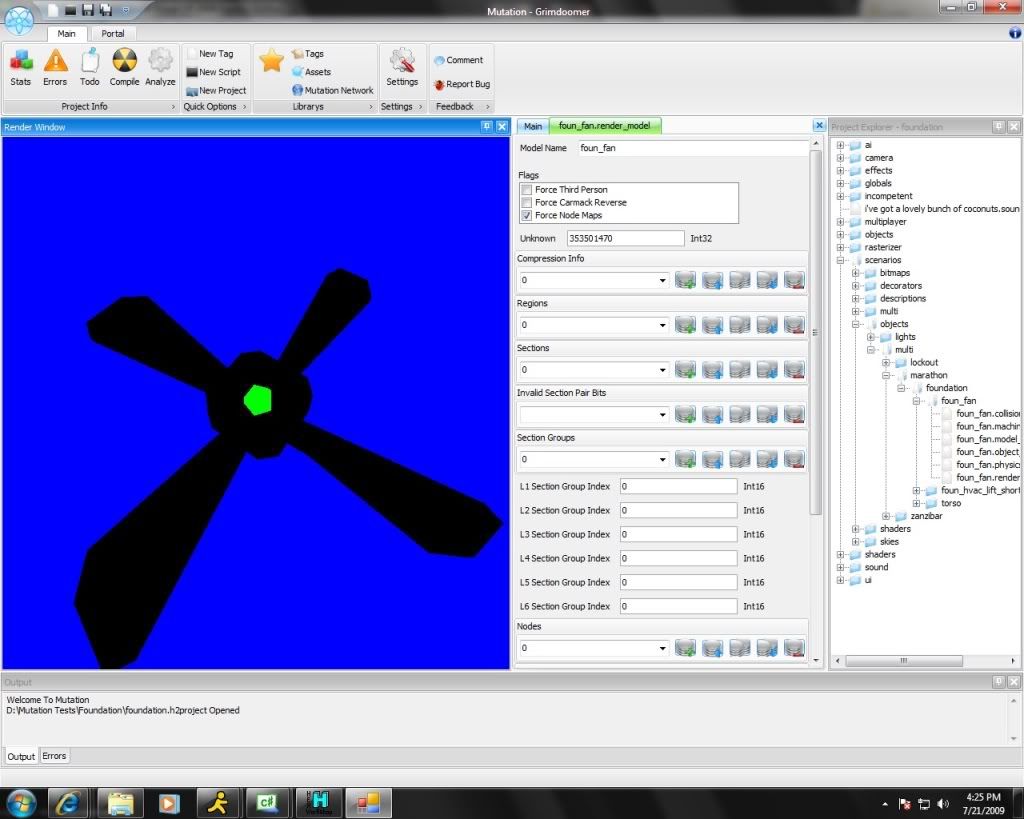
Task: Select the Main ribbon tab
Action: point(66,33)
